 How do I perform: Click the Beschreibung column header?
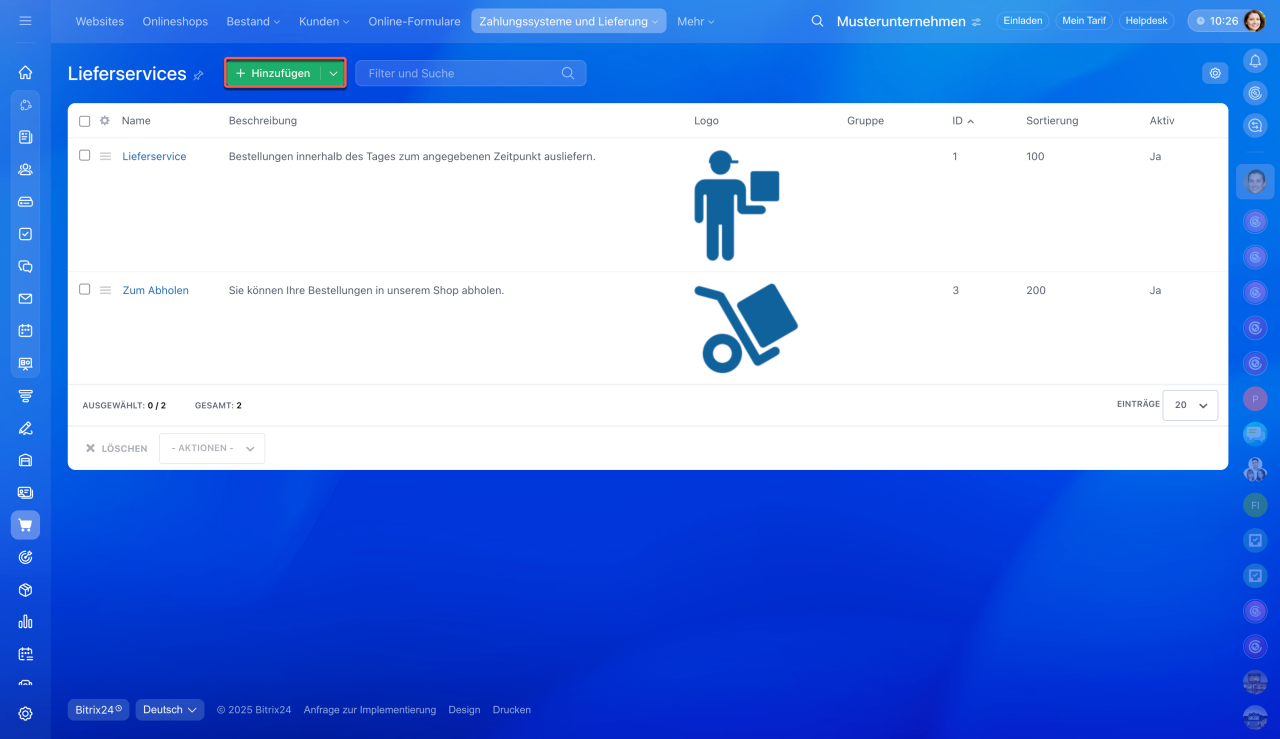pos(263,121)
